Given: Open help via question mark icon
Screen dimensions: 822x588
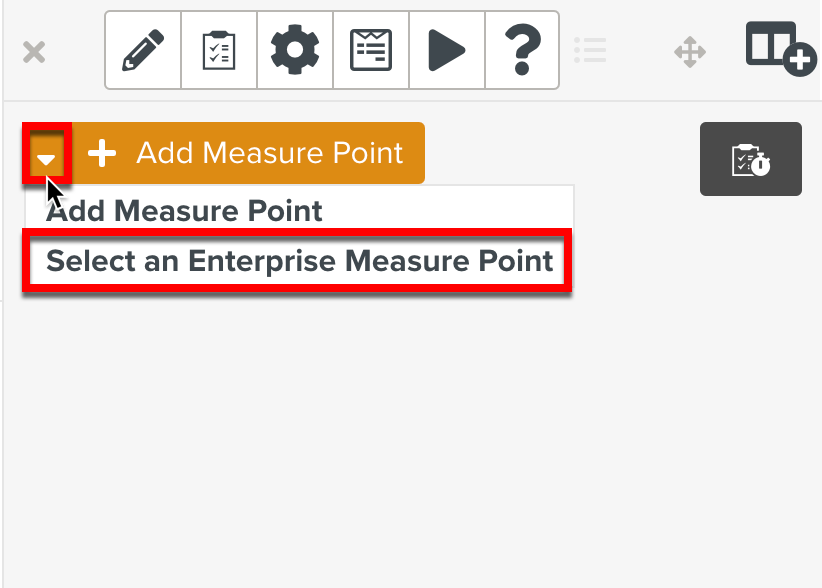Looking at the screenshot, I should [522, 48].
